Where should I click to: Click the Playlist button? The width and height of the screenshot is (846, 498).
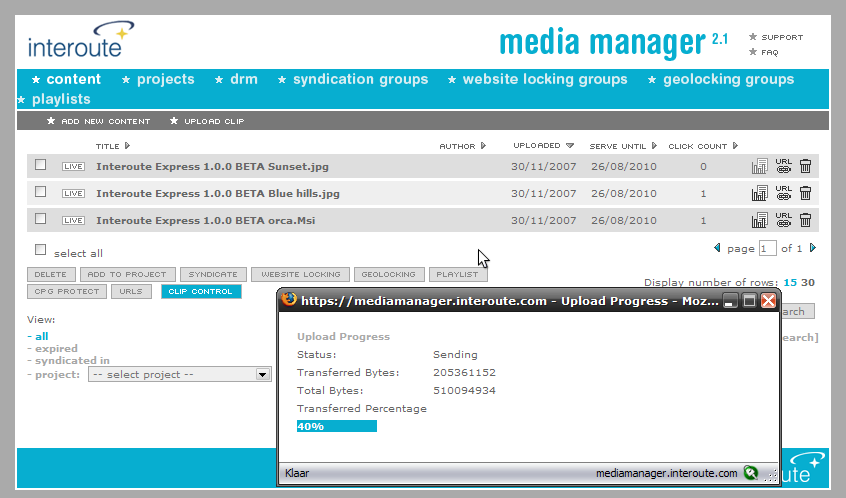point(458,275)
